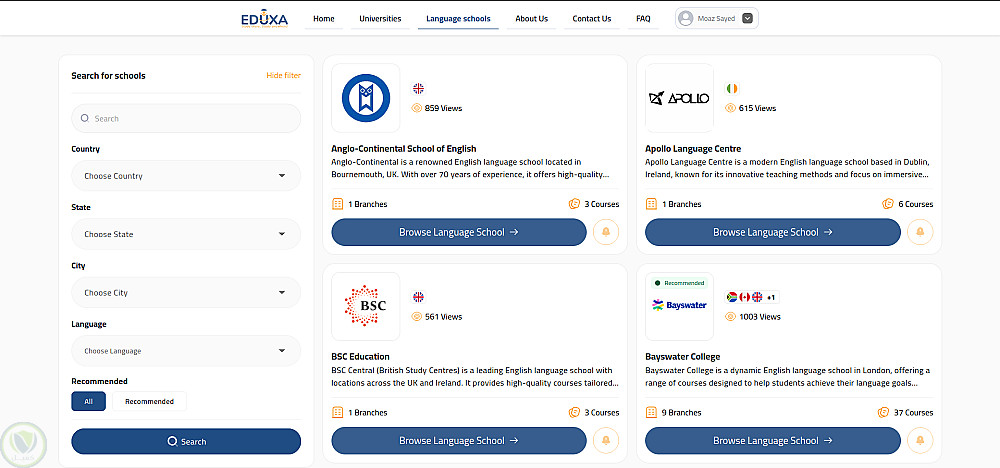Click the EDUXA logo
The image size is (1000, 468).
pyautogui.click(x=264, y=18)
